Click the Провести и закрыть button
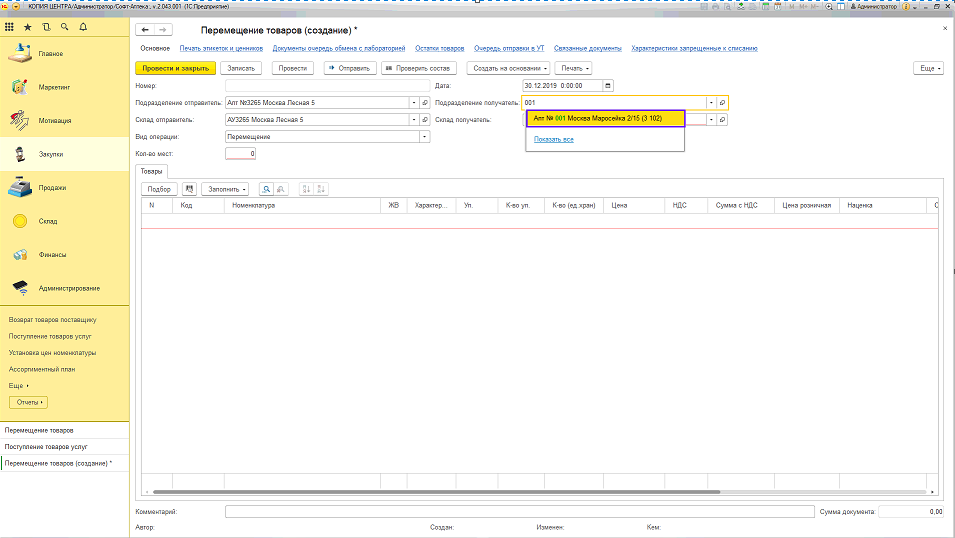 (x=175, y=68)
